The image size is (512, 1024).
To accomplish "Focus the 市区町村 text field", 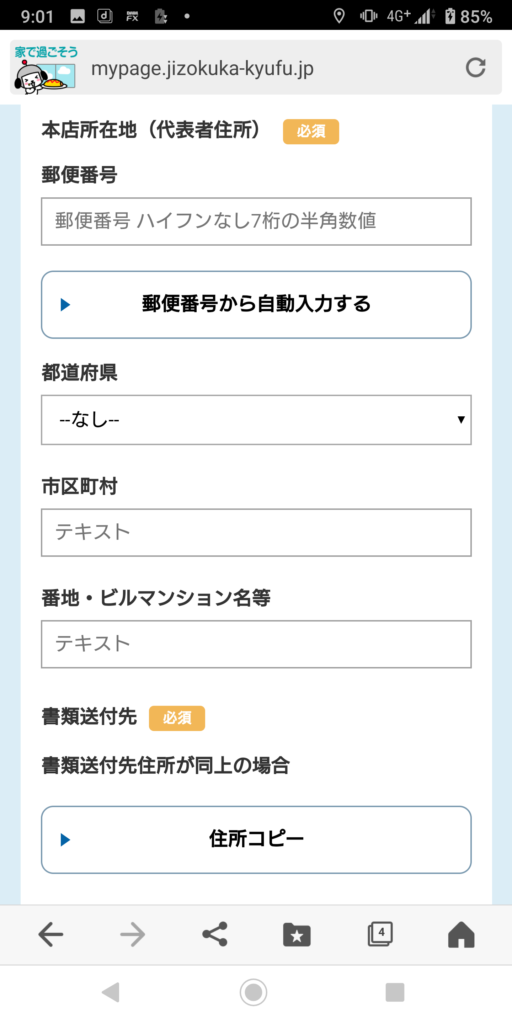I will [x=256, y=532].
